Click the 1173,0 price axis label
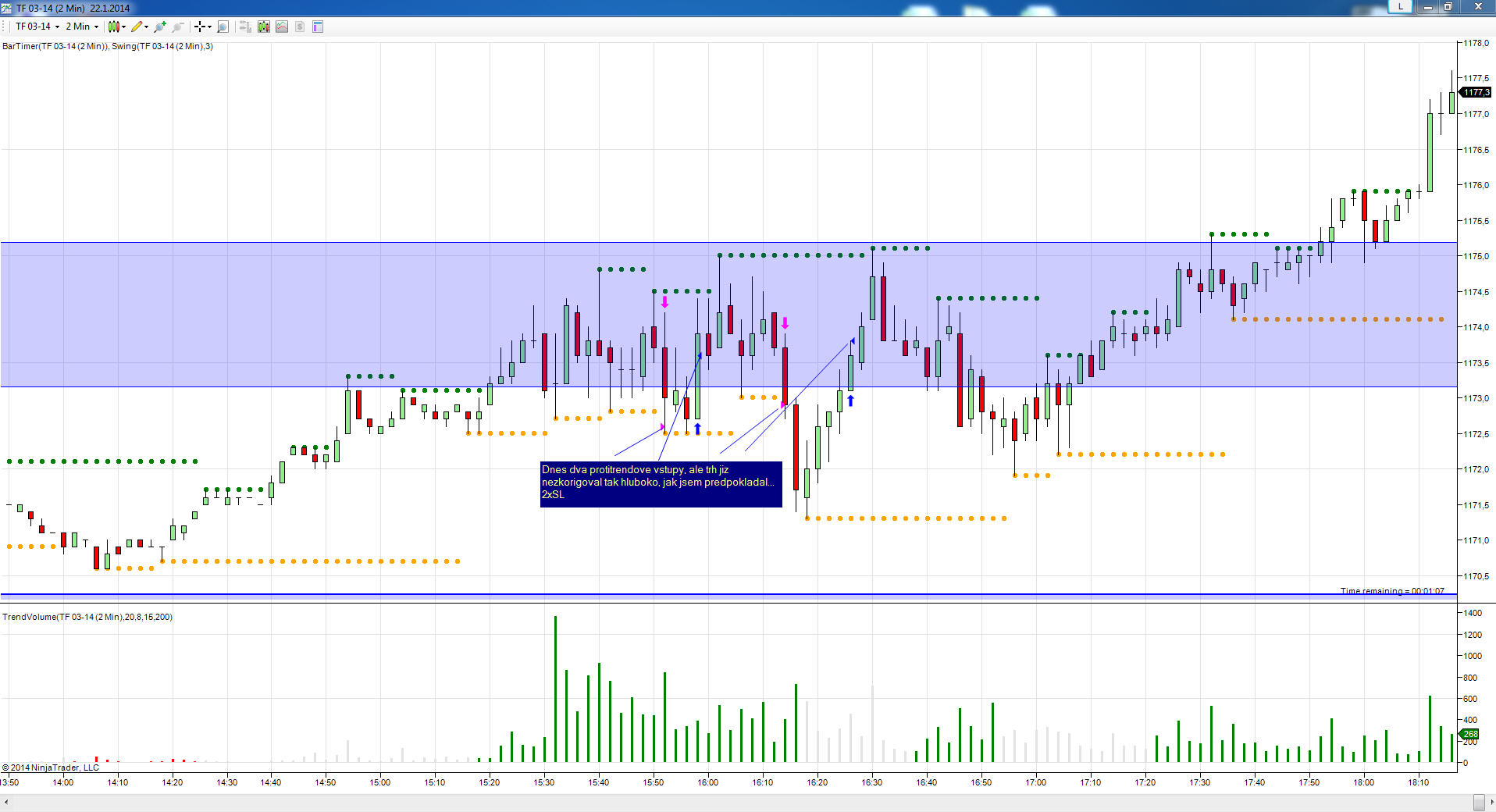Screen dimensions: 1496x812 [x=1476, y=398]
